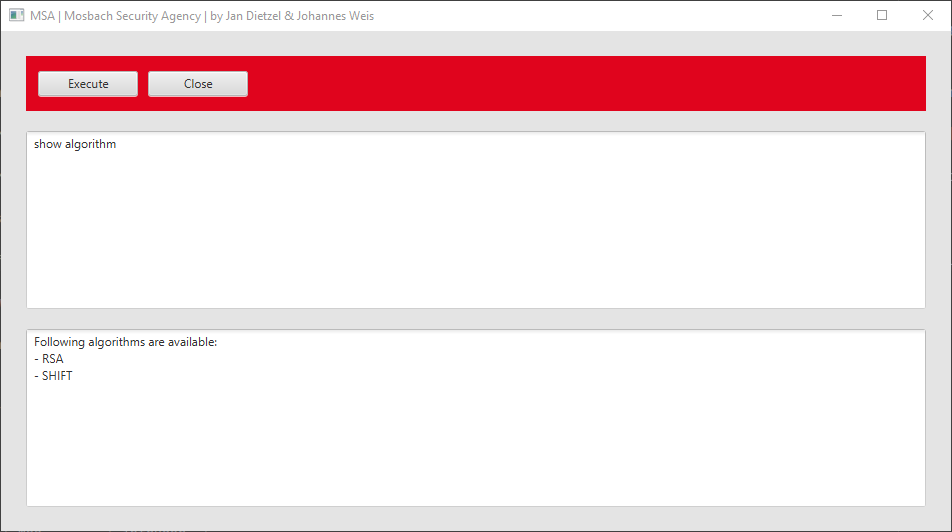Viewport: 952px width, 532px height.
Task: Click the "- SHIFT" line in output
Action: pyautogui.click(x=53, y=376)
